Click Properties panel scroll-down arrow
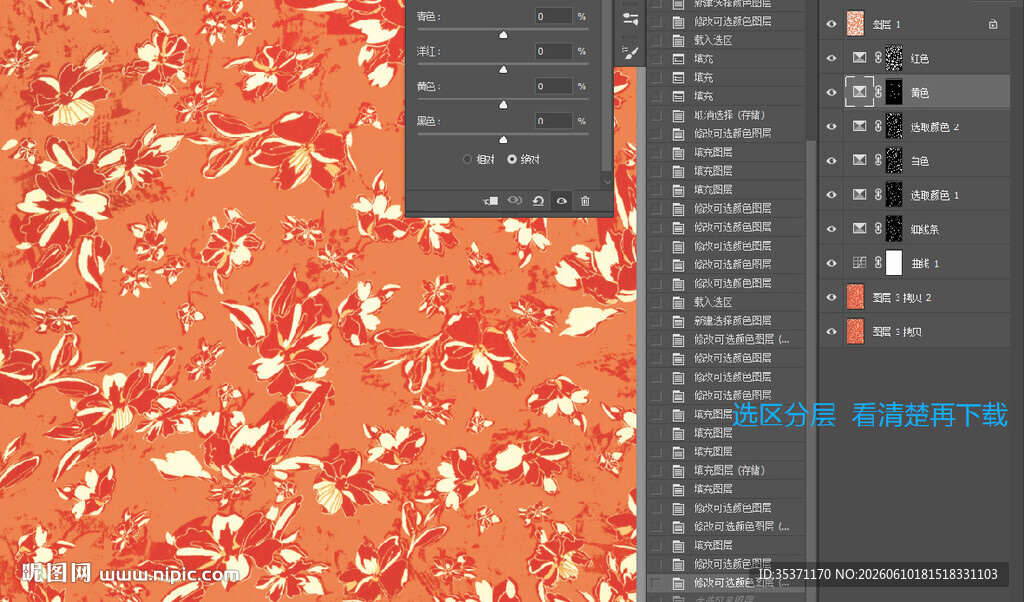The width and height of the screenshot is (1024, 602). [x=607, y=182]
